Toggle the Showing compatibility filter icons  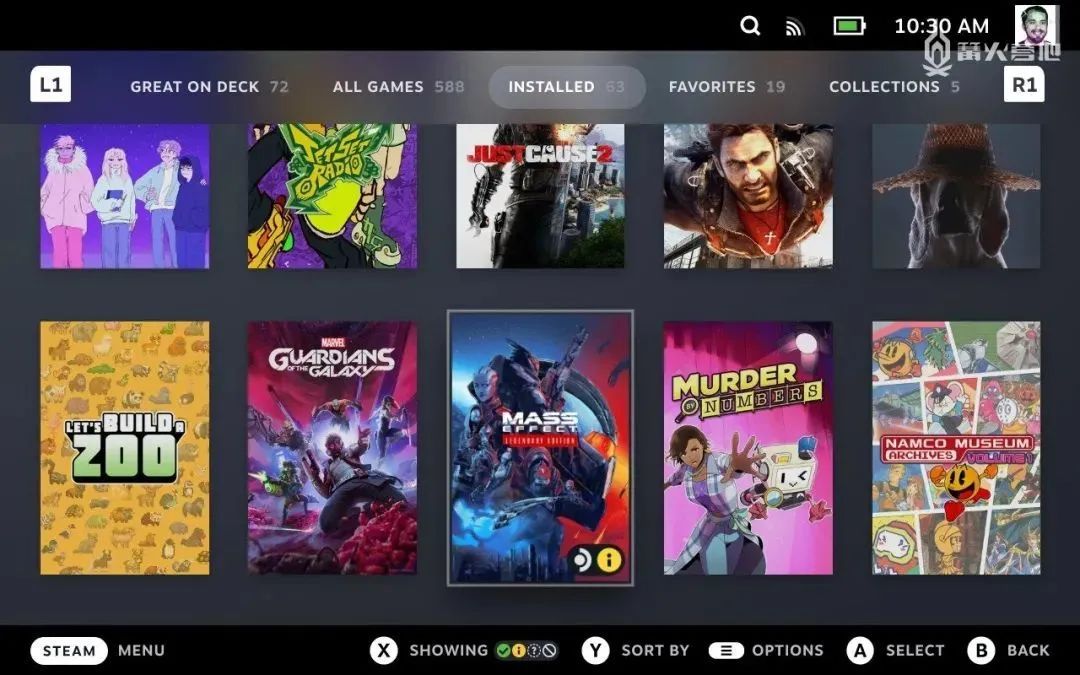tap(526, 650)
